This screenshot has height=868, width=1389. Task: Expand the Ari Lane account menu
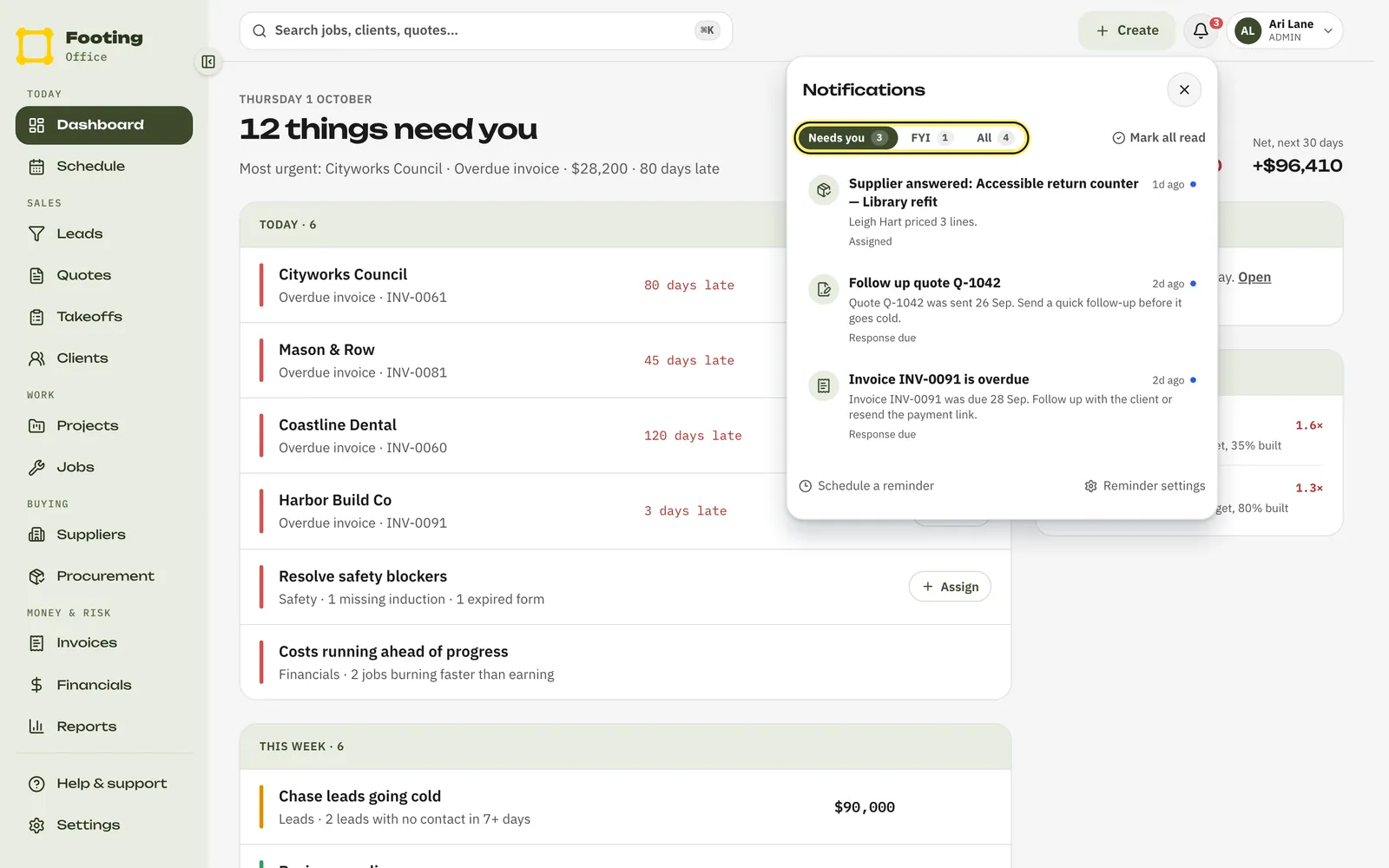(1286, 30)
